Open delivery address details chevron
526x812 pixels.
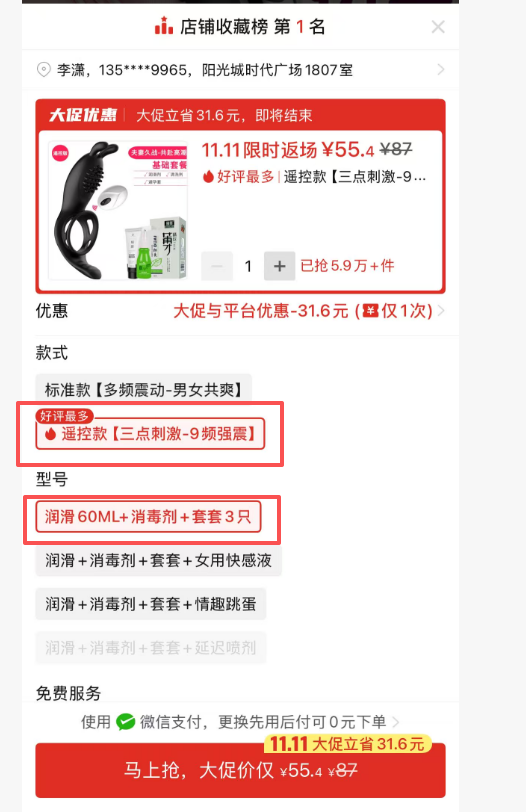click(441, 69)
